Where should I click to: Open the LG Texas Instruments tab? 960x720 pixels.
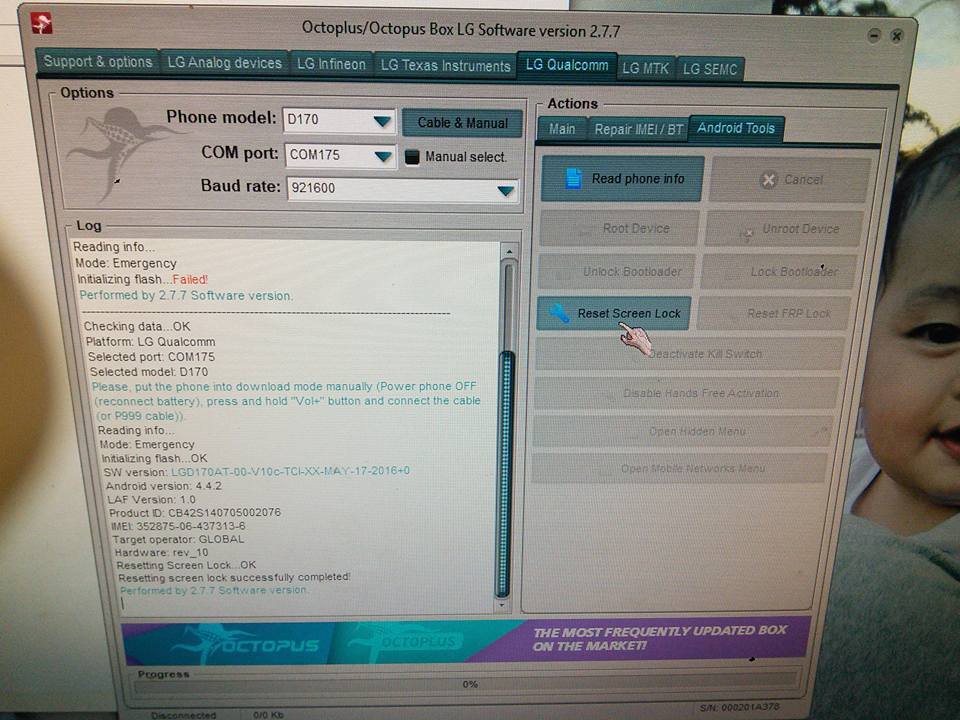[x=445, y=66]
